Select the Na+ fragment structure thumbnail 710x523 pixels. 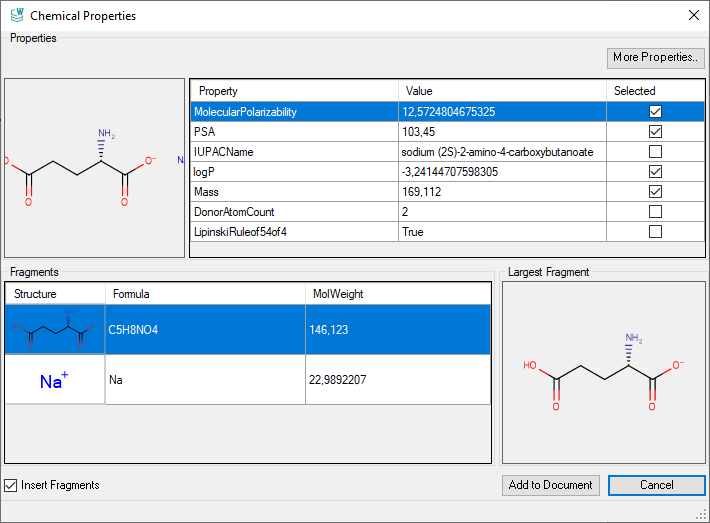click(55, 380)
